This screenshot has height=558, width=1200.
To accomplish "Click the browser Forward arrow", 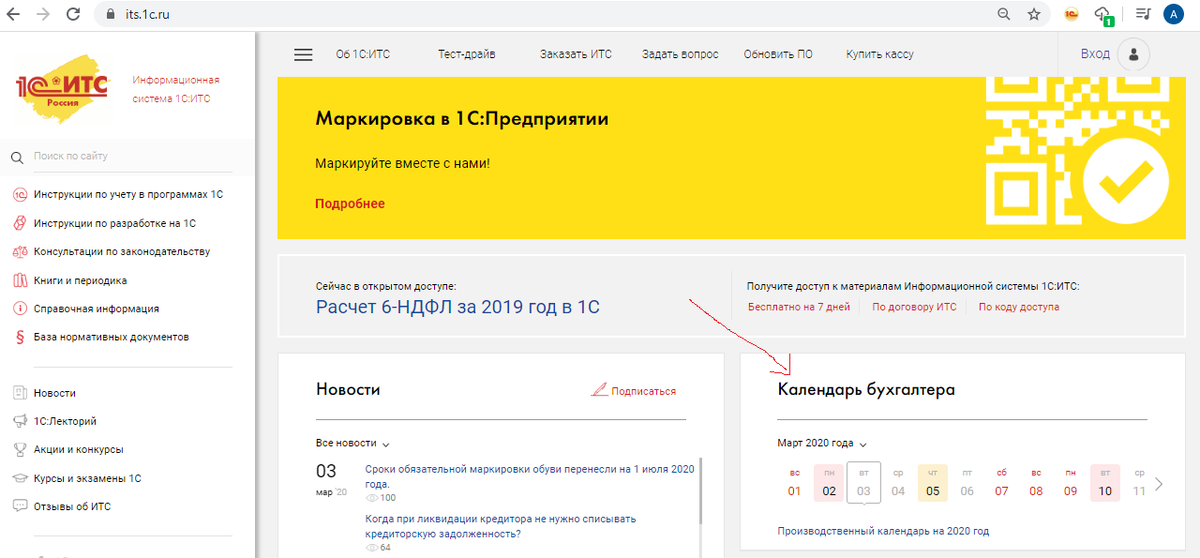I will tap(45, 14).
